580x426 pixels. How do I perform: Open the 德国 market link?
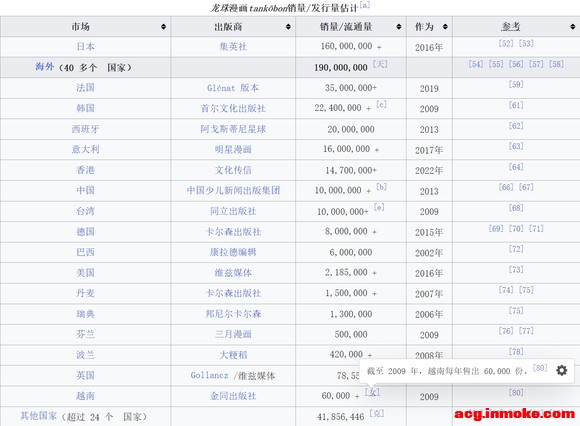(x=85, y=232)
